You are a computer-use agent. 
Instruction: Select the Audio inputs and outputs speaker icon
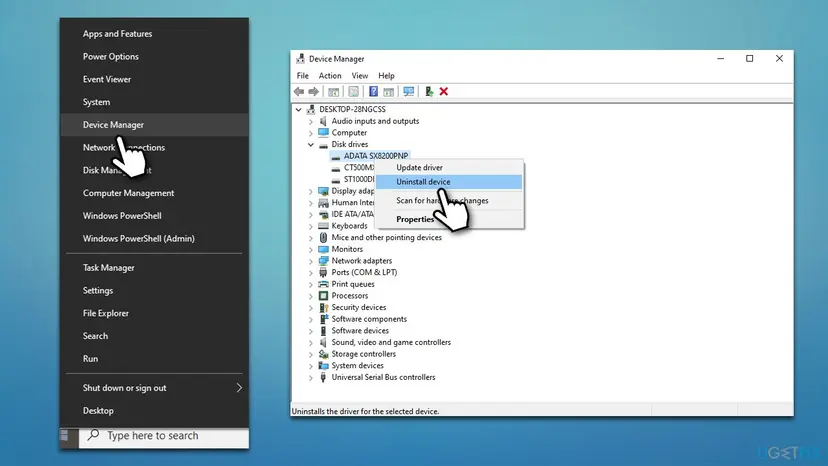(323, 121)
